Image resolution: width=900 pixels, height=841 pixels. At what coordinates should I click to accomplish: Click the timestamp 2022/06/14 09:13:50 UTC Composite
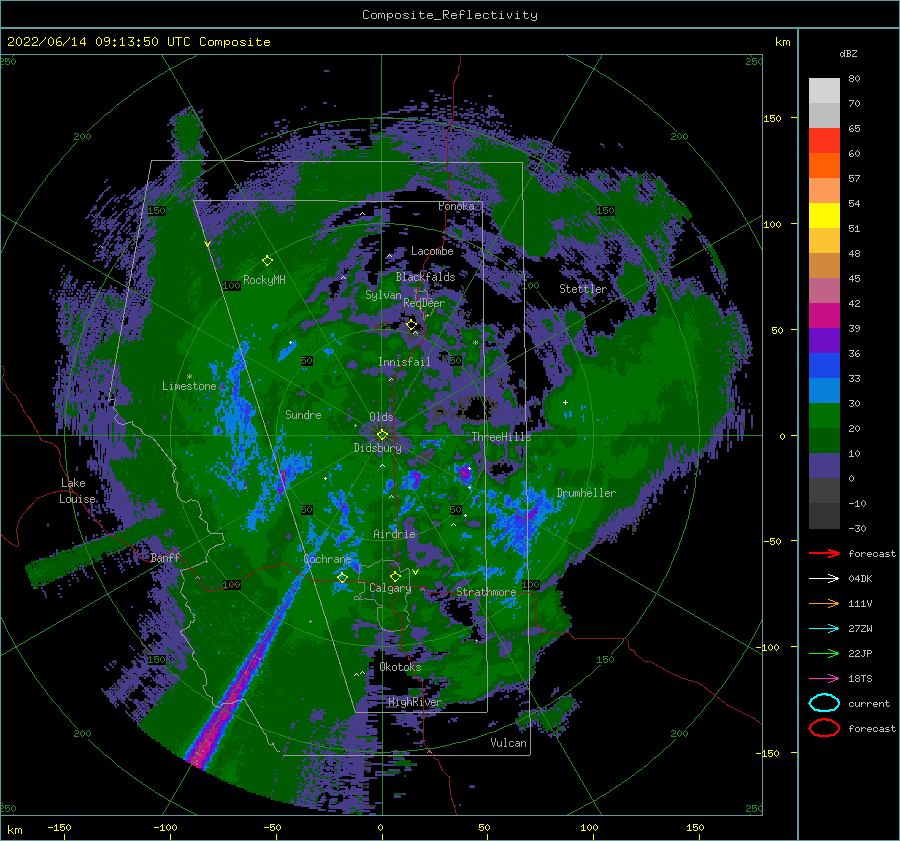point(138,42)
